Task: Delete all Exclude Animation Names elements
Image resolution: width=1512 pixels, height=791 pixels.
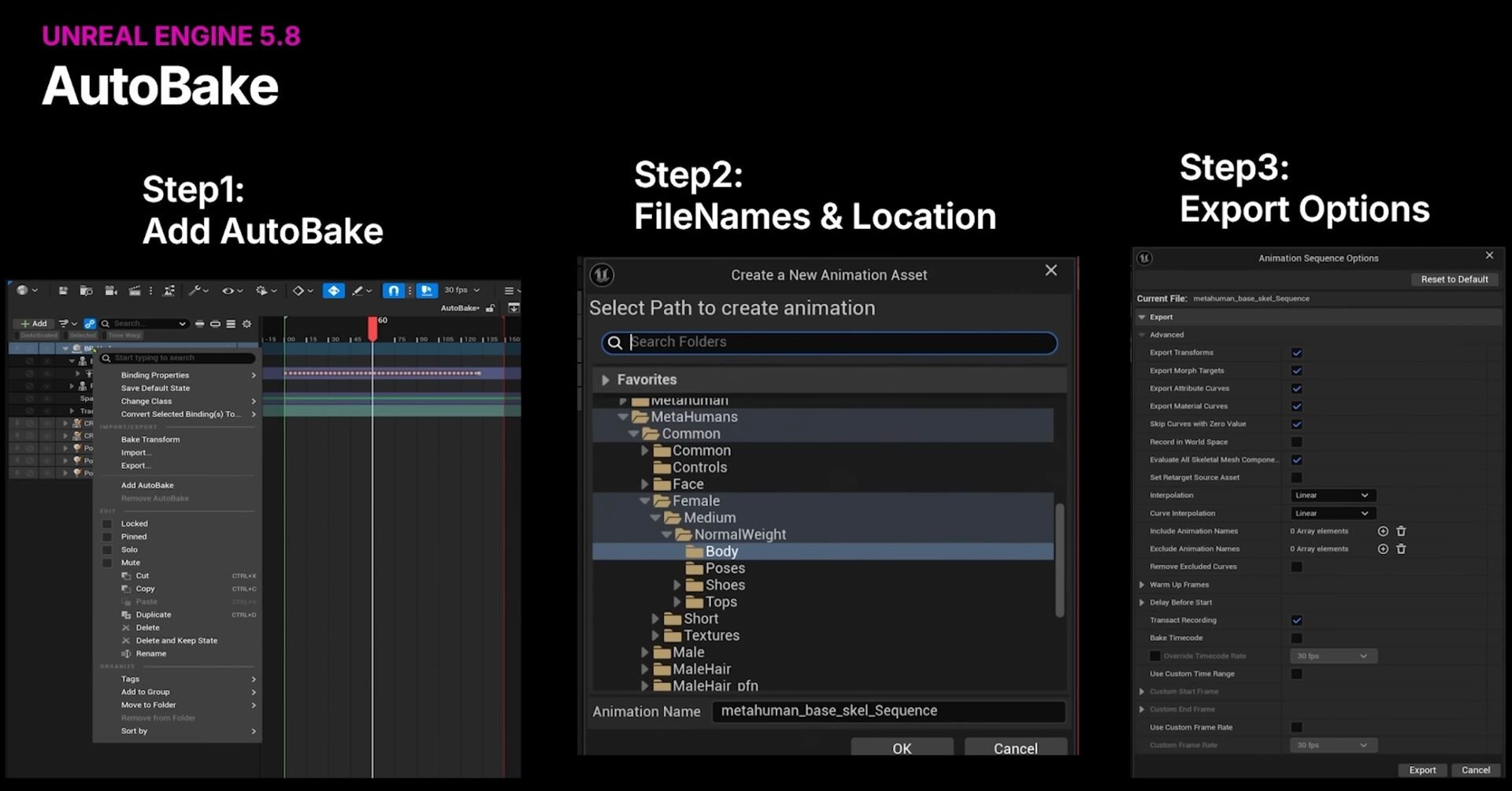Action: coord(1401,549)
